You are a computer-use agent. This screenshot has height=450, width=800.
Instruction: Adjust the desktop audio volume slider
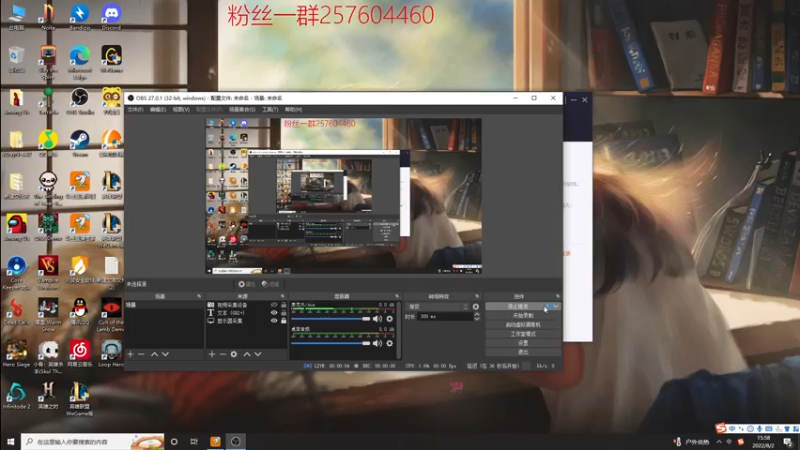pyautogui.click(x=331, y=343)
